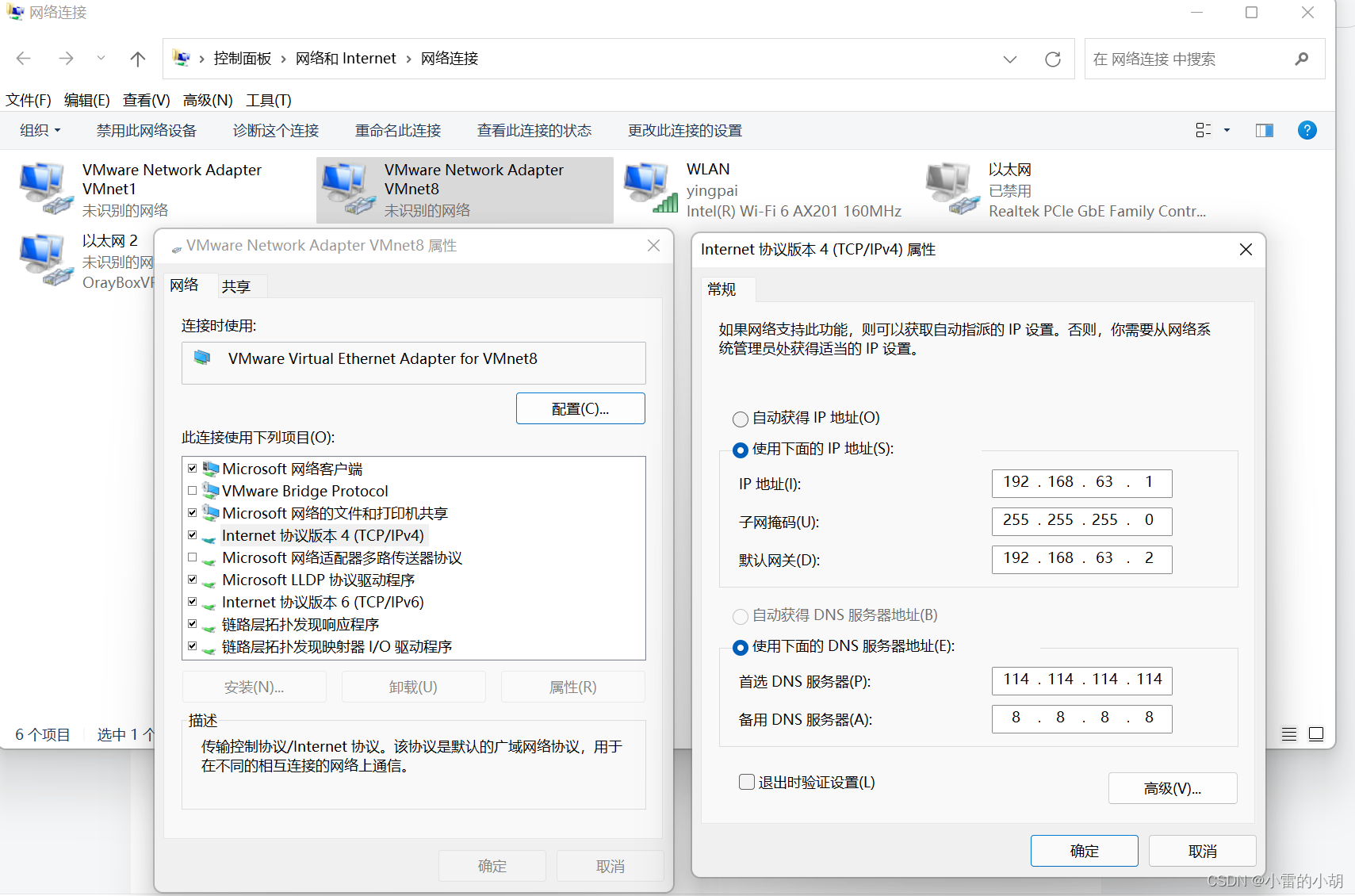Click the 默认网关 input field
1355x896 pixels.
(x=1082, y=558)
